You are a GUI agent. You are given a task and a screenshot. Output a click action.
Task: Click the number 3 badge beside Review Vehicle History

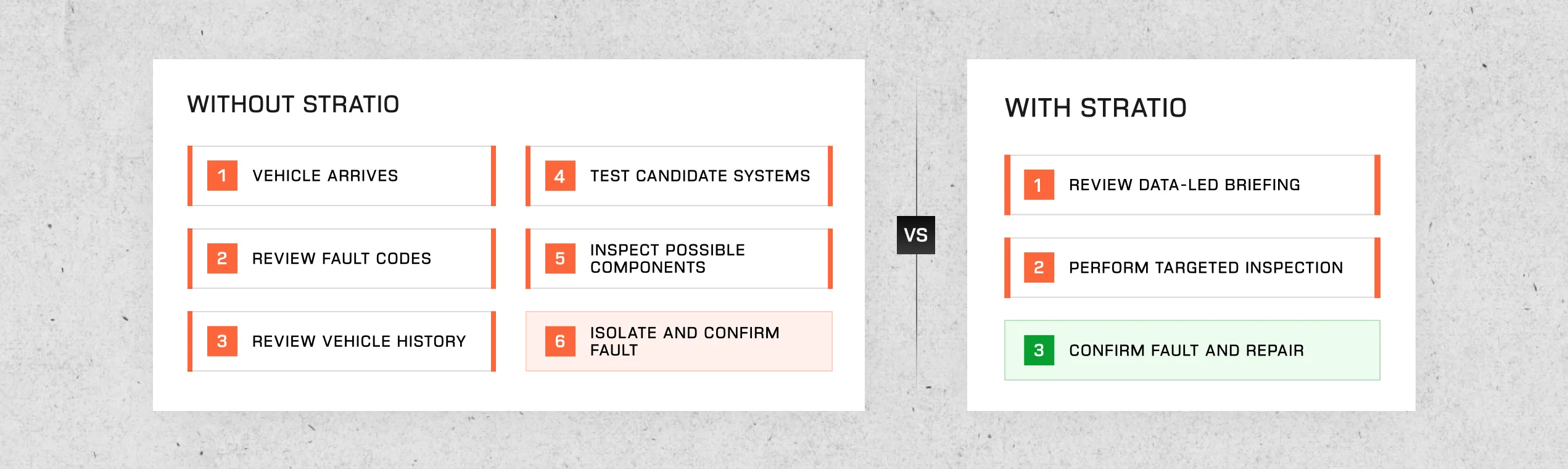[x=222, y=341]
